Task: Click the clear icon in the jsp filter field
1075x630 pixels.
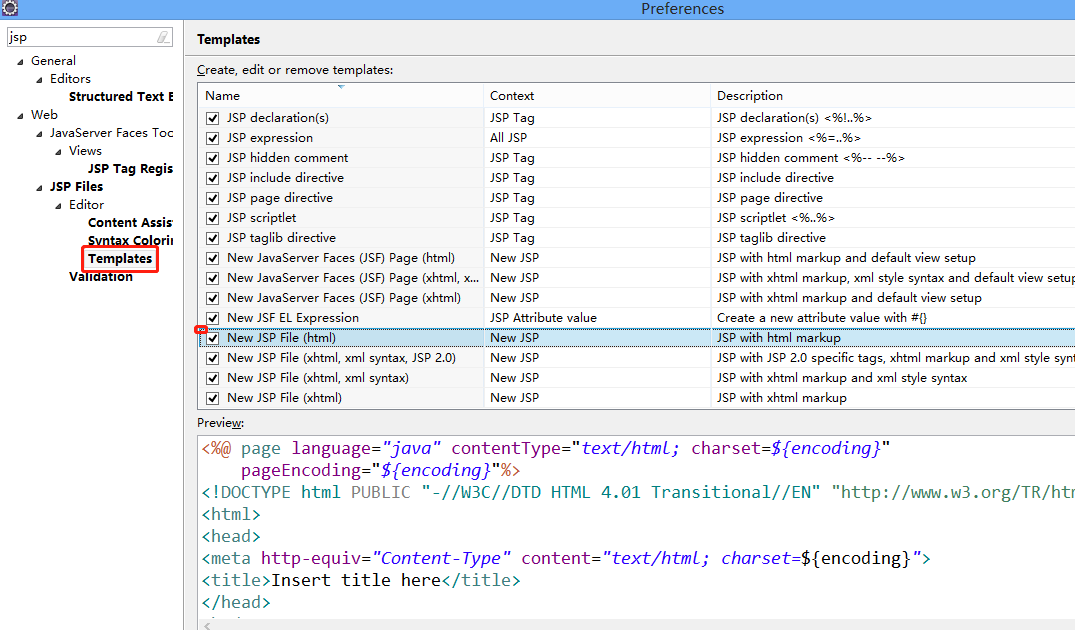Action: (164, 38)
